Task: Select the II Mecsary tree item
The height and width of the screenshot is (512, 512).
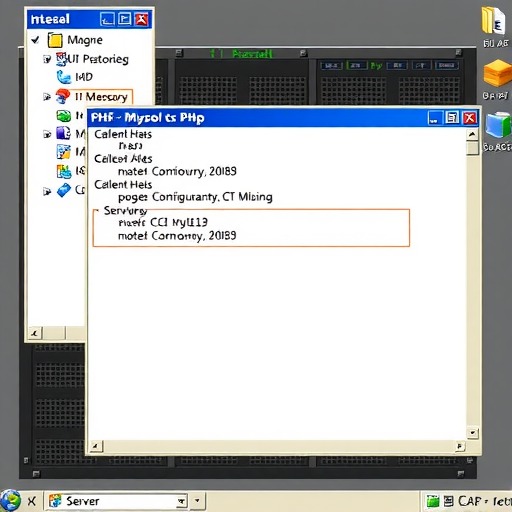Action: click(x=101, y=97)
